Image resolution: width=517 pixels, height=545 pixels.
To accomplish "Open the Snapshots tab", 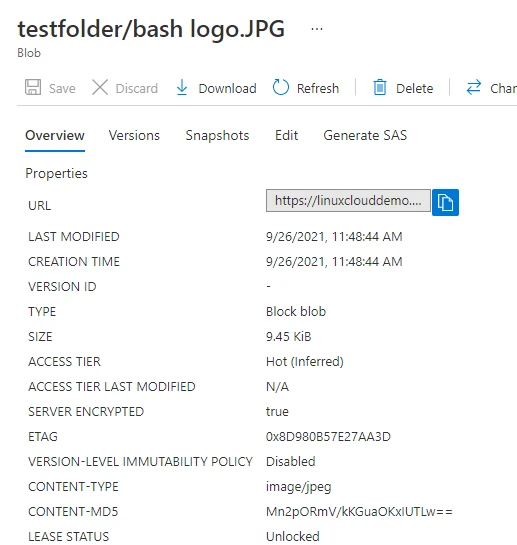I will click(217, 135).
